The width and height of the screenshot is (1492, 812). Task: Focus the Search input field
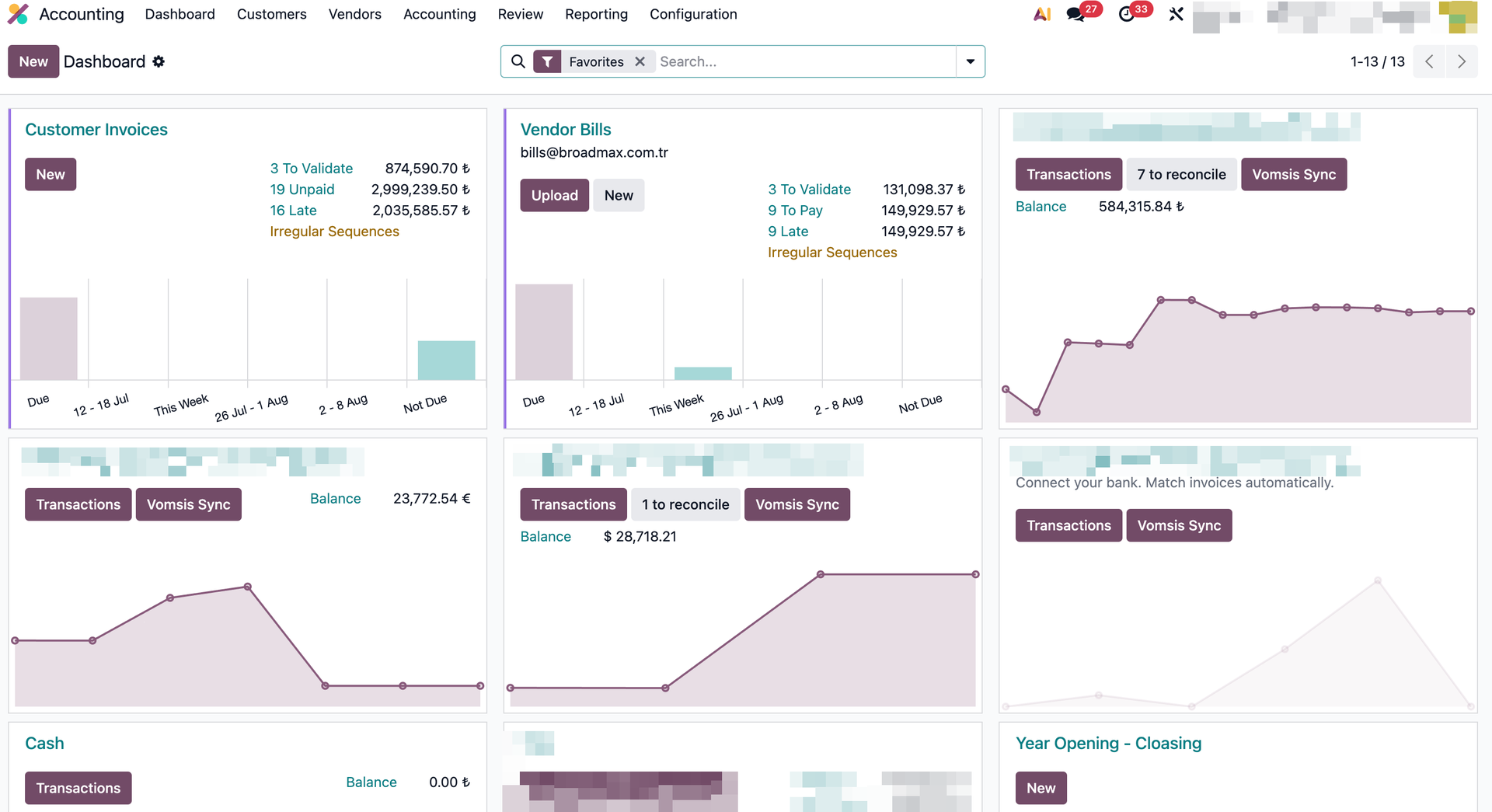click(x=804, y=61)
